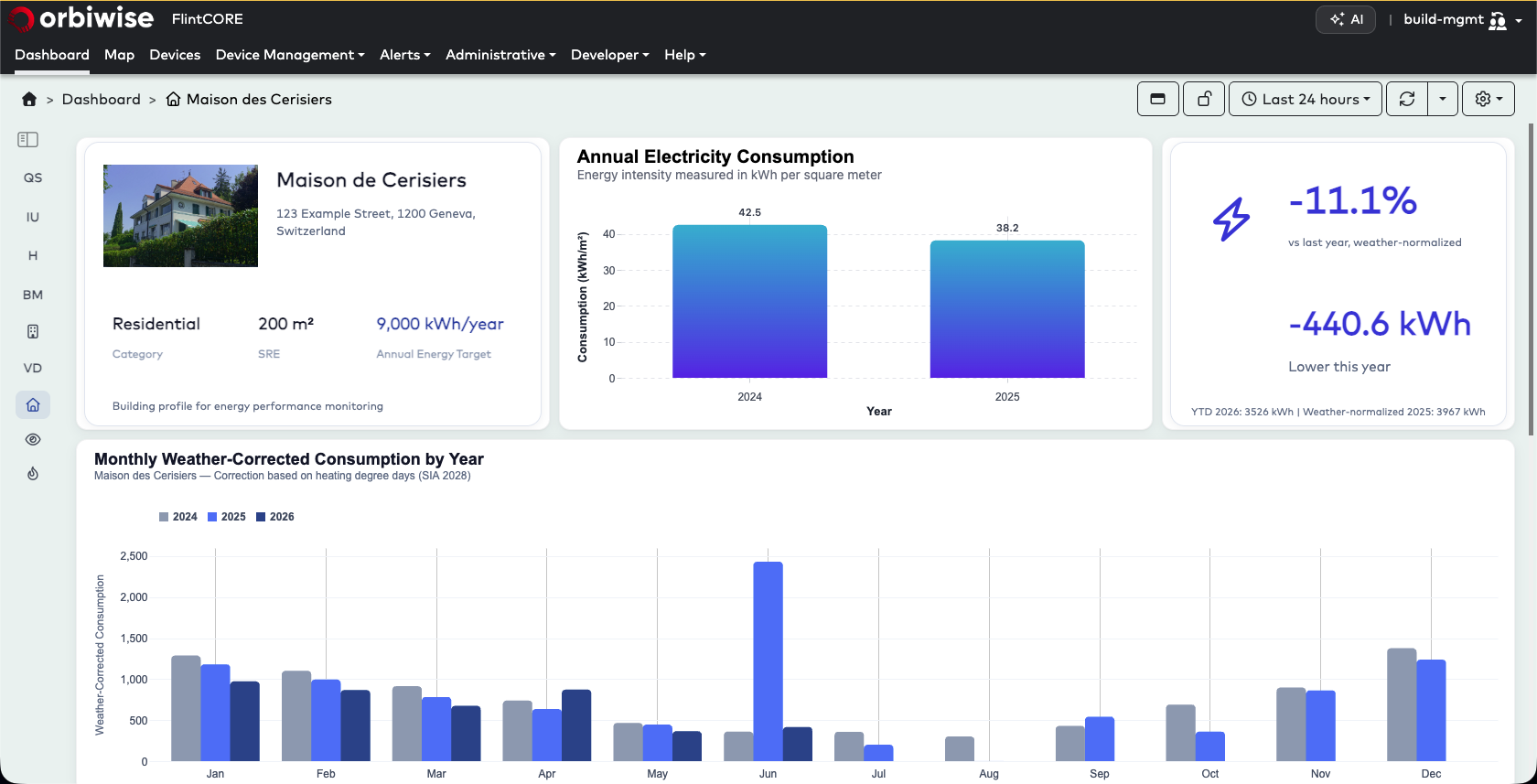1537x784 pixels.
Task: Expand the Alerts menu
Action: point(405,55)
